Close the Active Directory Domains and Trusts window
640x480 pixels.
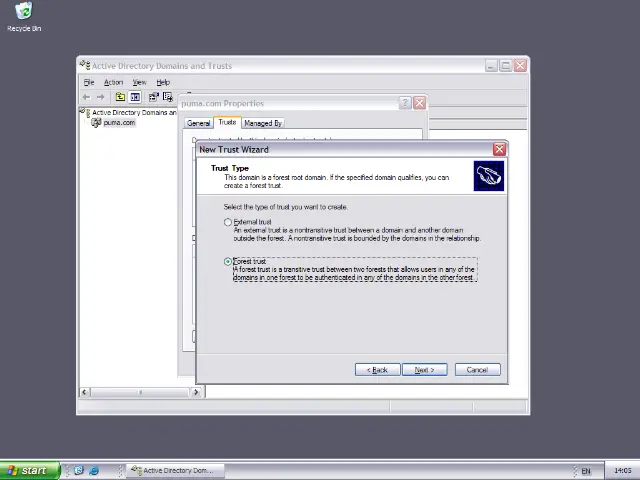[x=520, y=65]
